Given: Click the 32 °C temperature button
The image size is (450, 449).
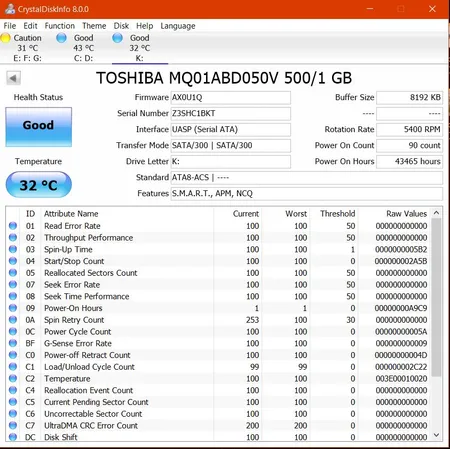Looking at the screenshot, I should click(x=39, y=185).
